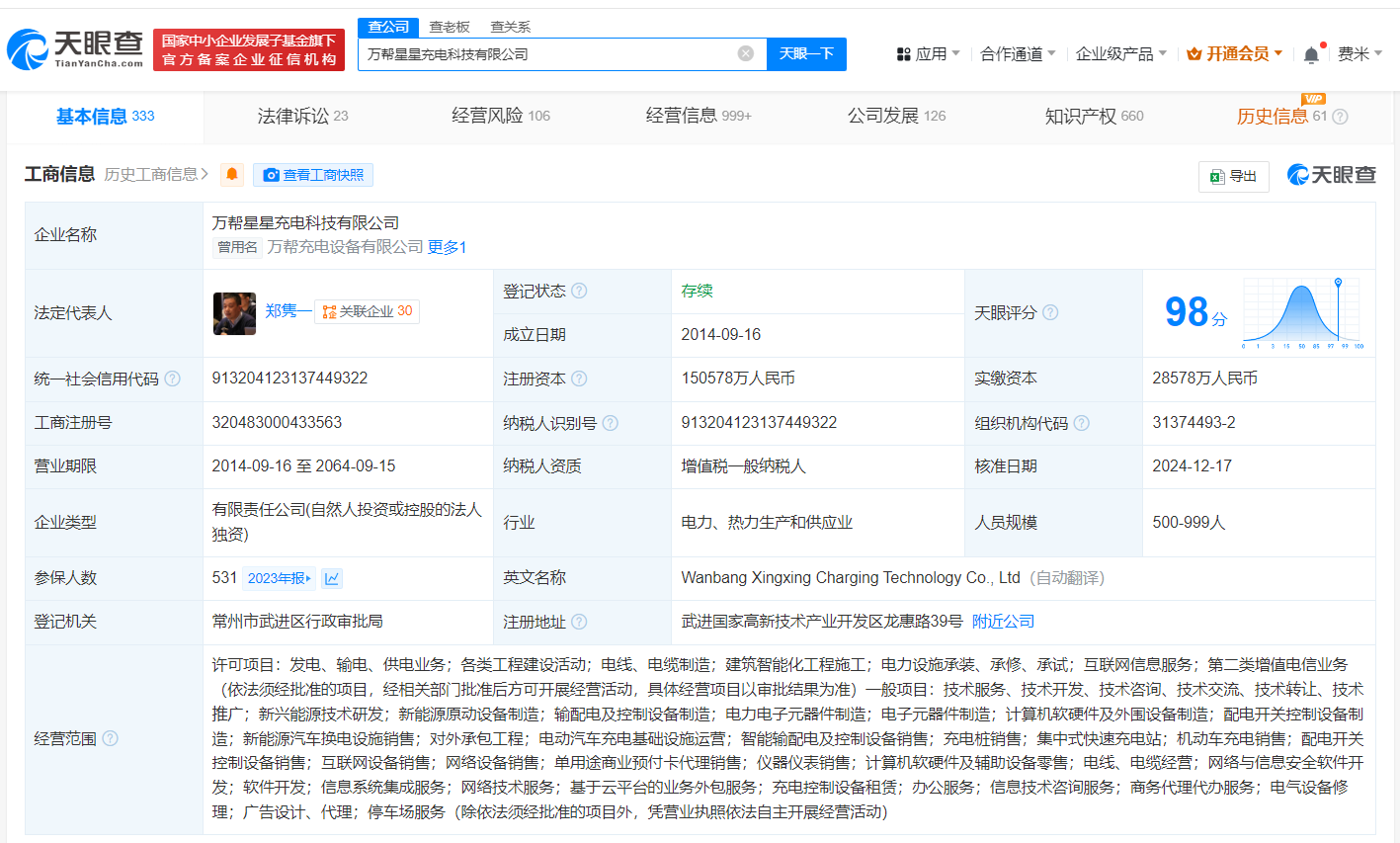Image resolution: width=1400 pixels, height=843 pixels.
Task: Clear the search box text
Action: [x=746, y=53]
